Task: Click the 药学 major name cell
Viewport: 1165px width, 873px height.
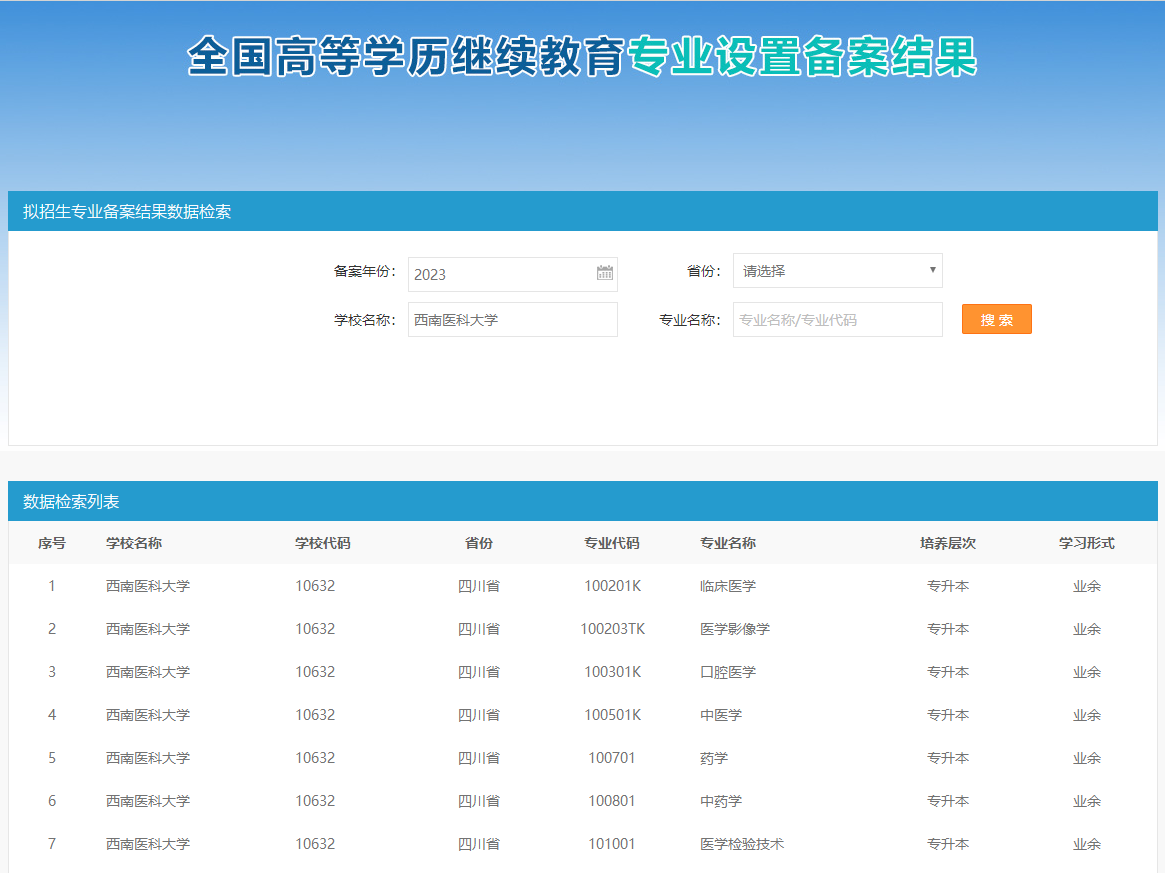Action: click(x=714, y=758)
